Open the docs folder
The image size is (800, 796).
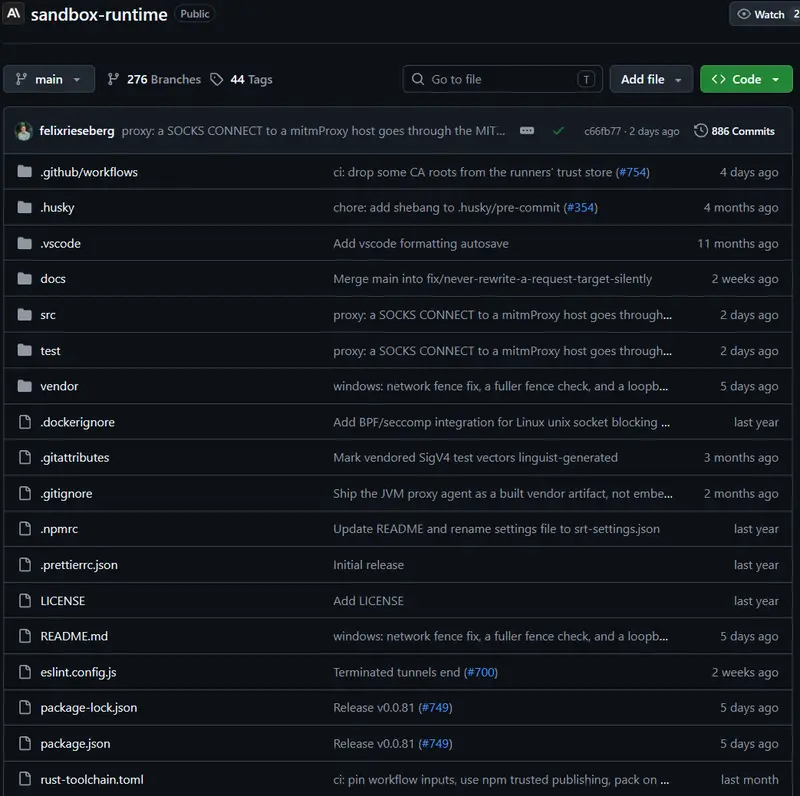pos(53,279)
